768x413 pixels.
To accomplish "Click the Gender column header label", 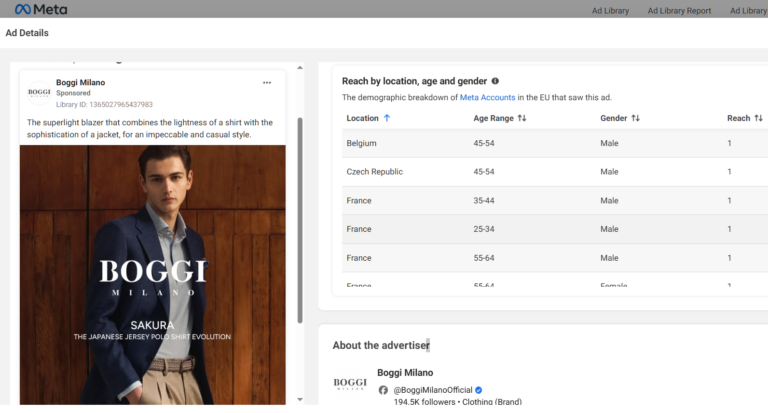I will pos(614,118).
